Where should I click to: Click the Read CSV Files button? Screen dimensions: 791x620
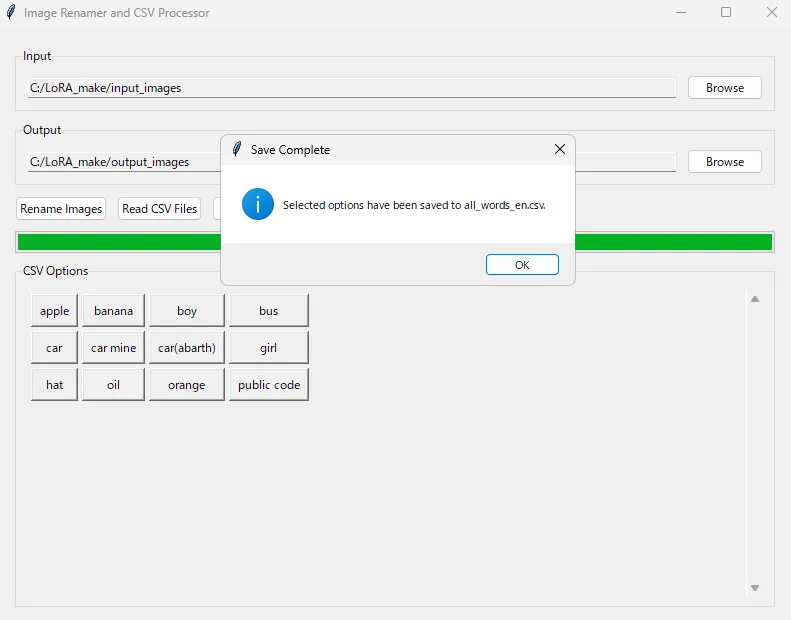click(160, 209)
